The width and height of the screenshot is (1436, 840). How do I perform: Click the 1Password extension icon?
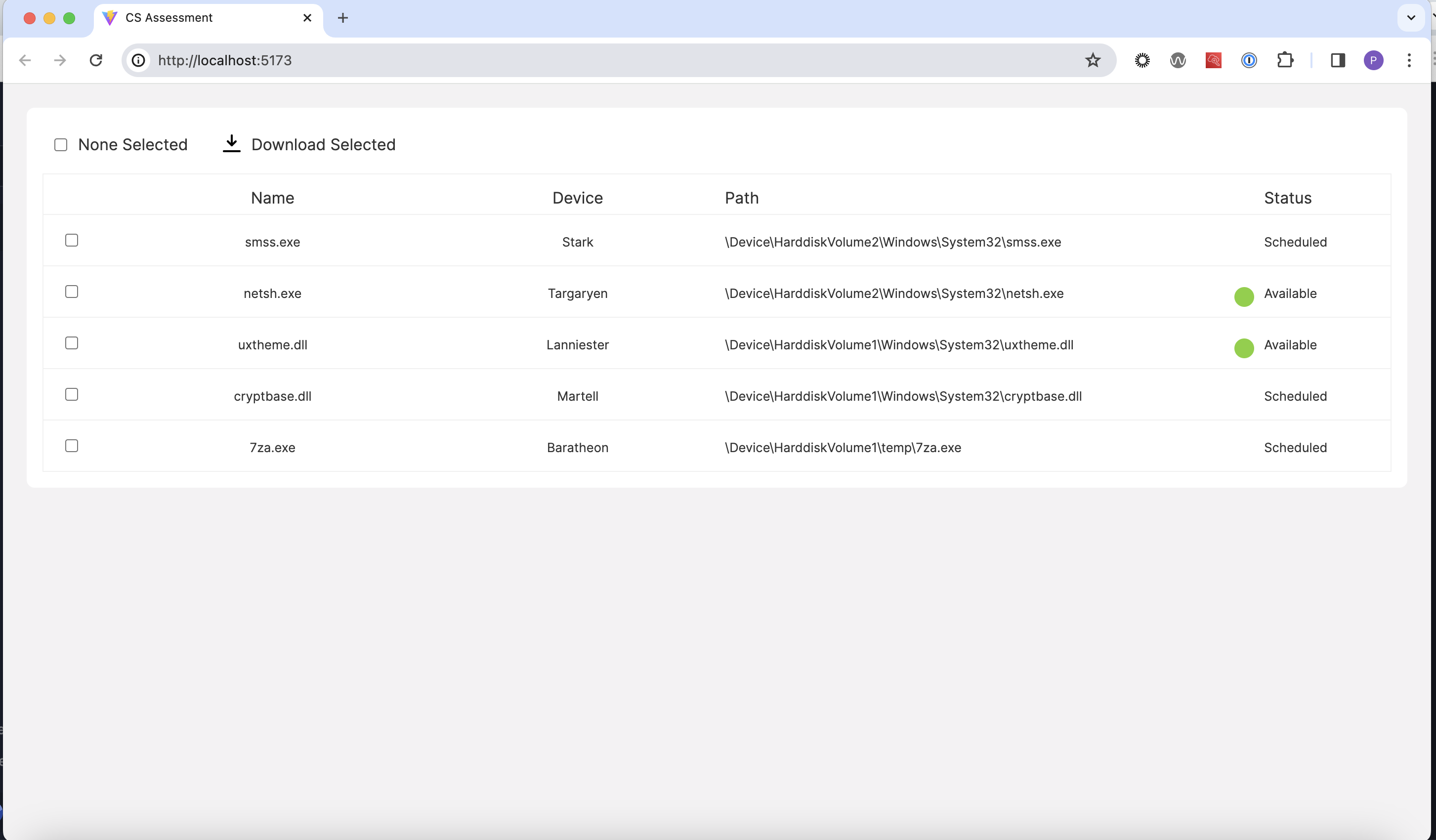point(1249,60)
